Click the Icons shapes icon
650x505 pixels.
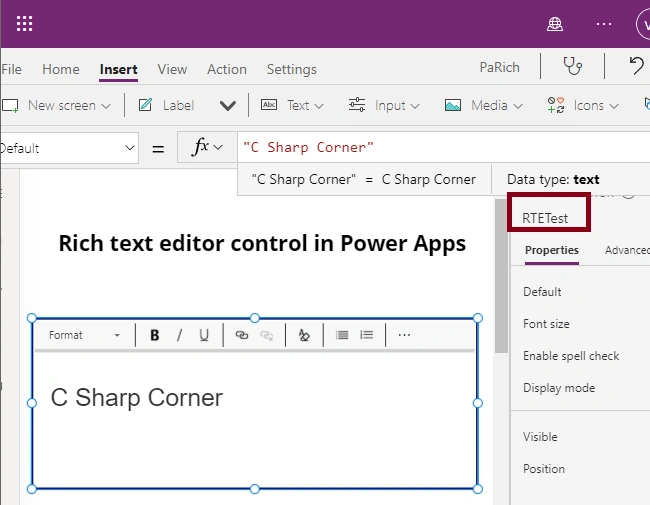click(555, 105)
